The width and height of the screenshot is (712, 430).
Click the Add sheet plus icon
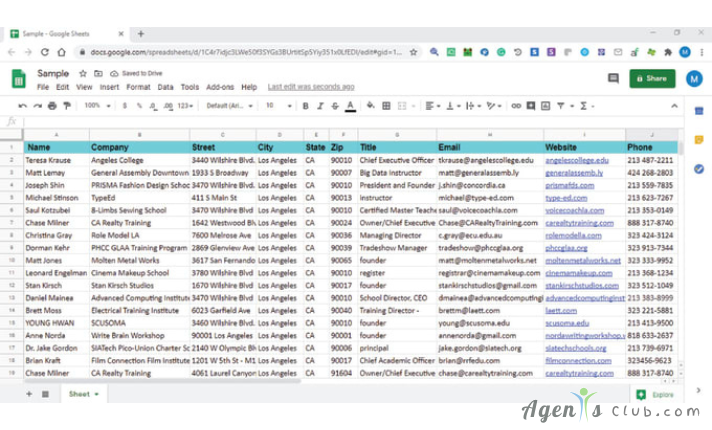click(29, 394)
